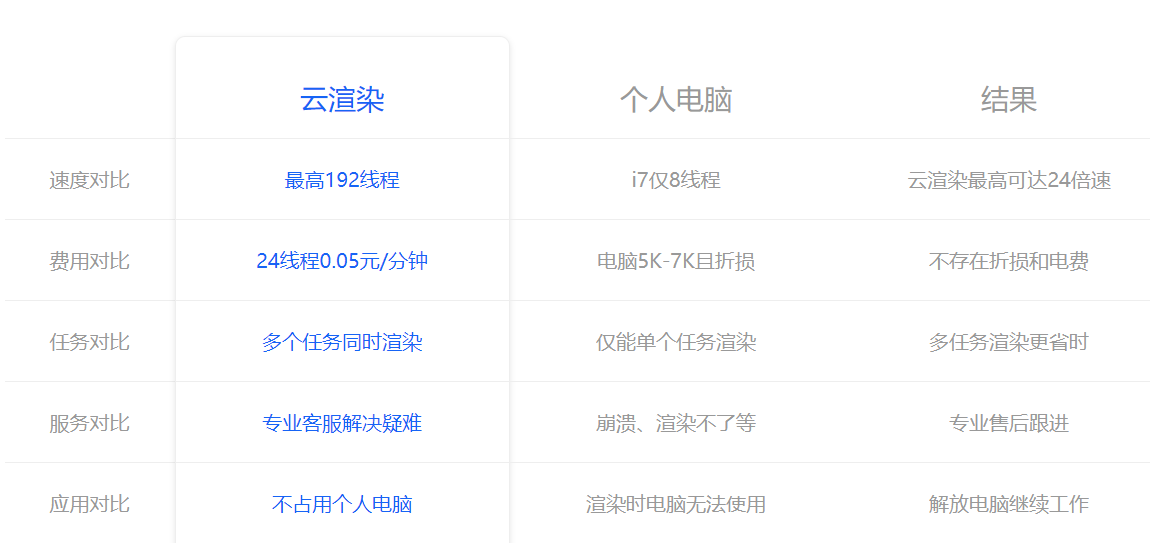Image resolution: width=1150 pixels, height=543 pixels.
Task: Select the 任务对比 row label
Action: [89, 342]
